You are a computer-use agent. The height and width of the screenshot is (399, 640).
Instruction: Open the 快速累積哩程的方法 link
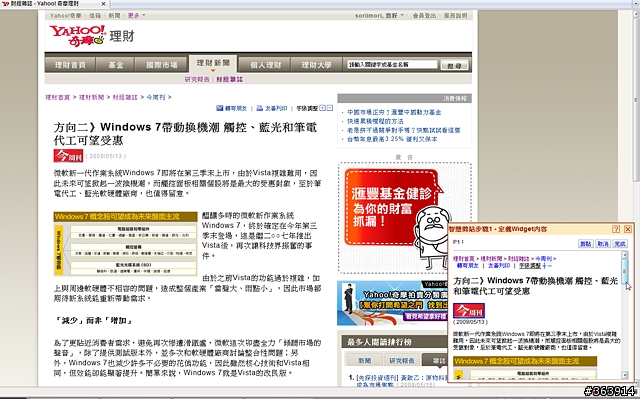[375, 121]
